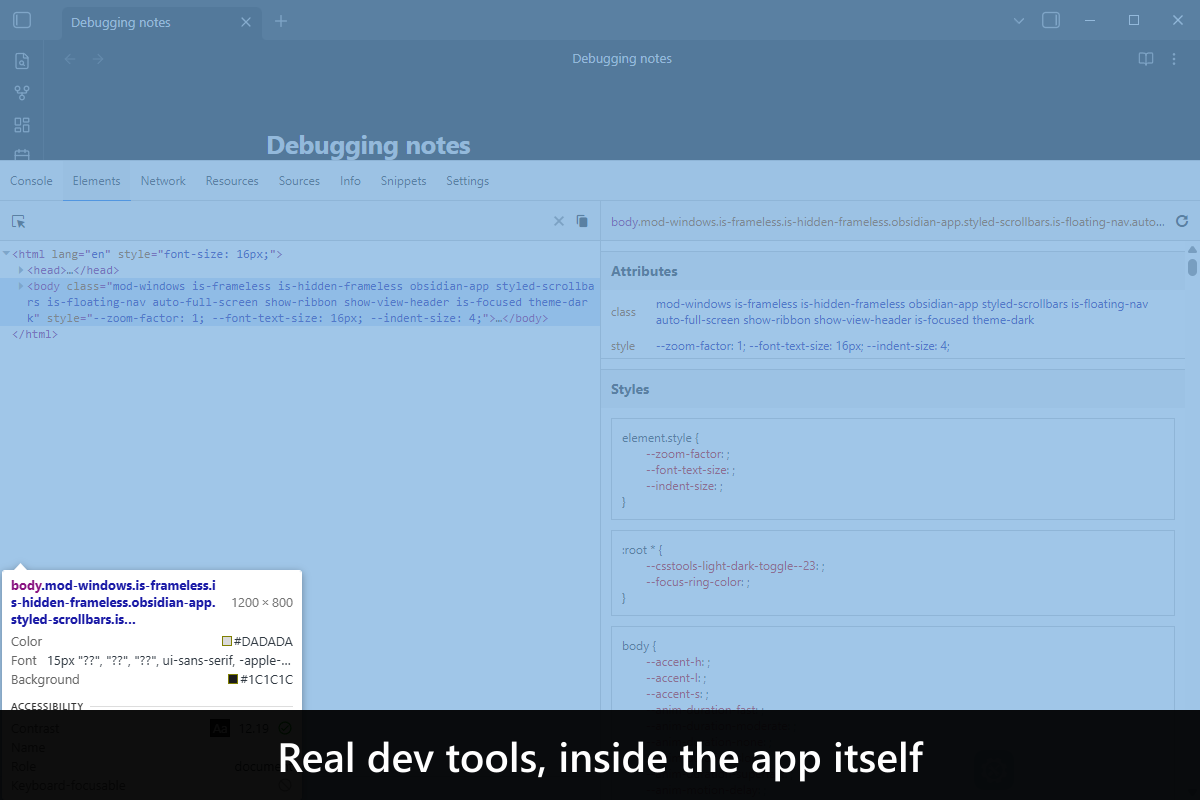1200x800 pixels.
Task: Copy the selected node with copy icon
Action: pos(582,221)
